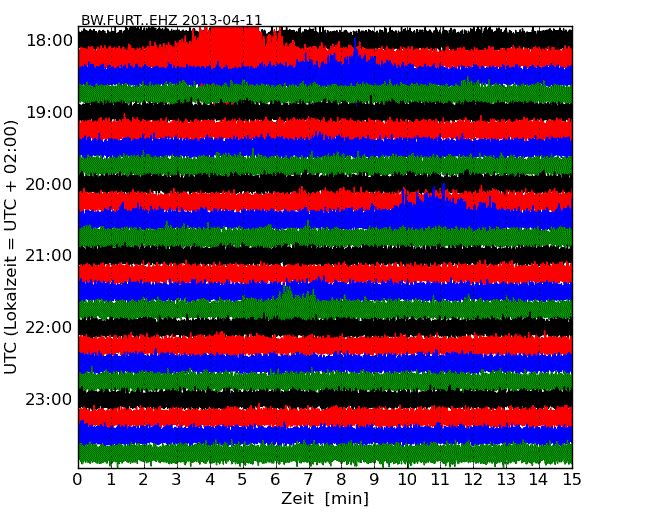Click x-axis tick label 2
The width and height of the screenshot is (650, 520).
[x=143, y=479]
